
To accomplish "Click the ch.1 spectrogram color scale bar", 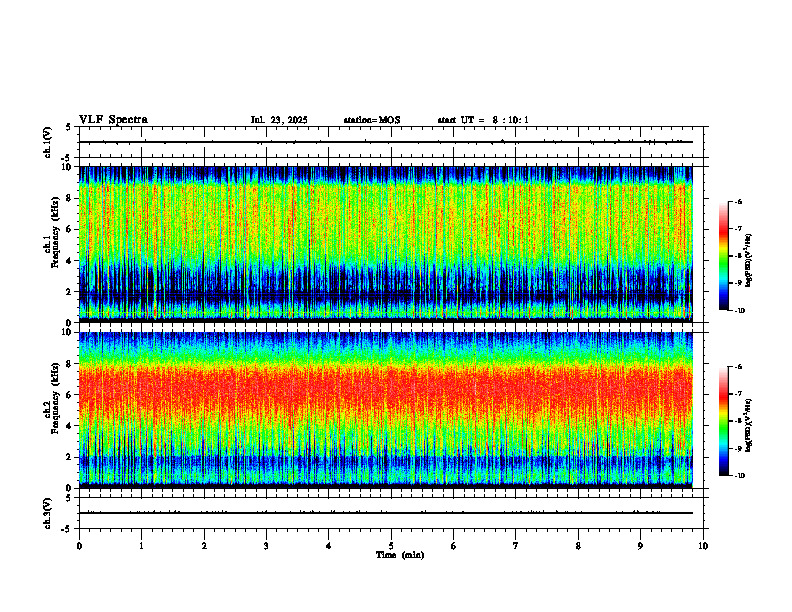I will pyautogui.click(x=723, y=256).
